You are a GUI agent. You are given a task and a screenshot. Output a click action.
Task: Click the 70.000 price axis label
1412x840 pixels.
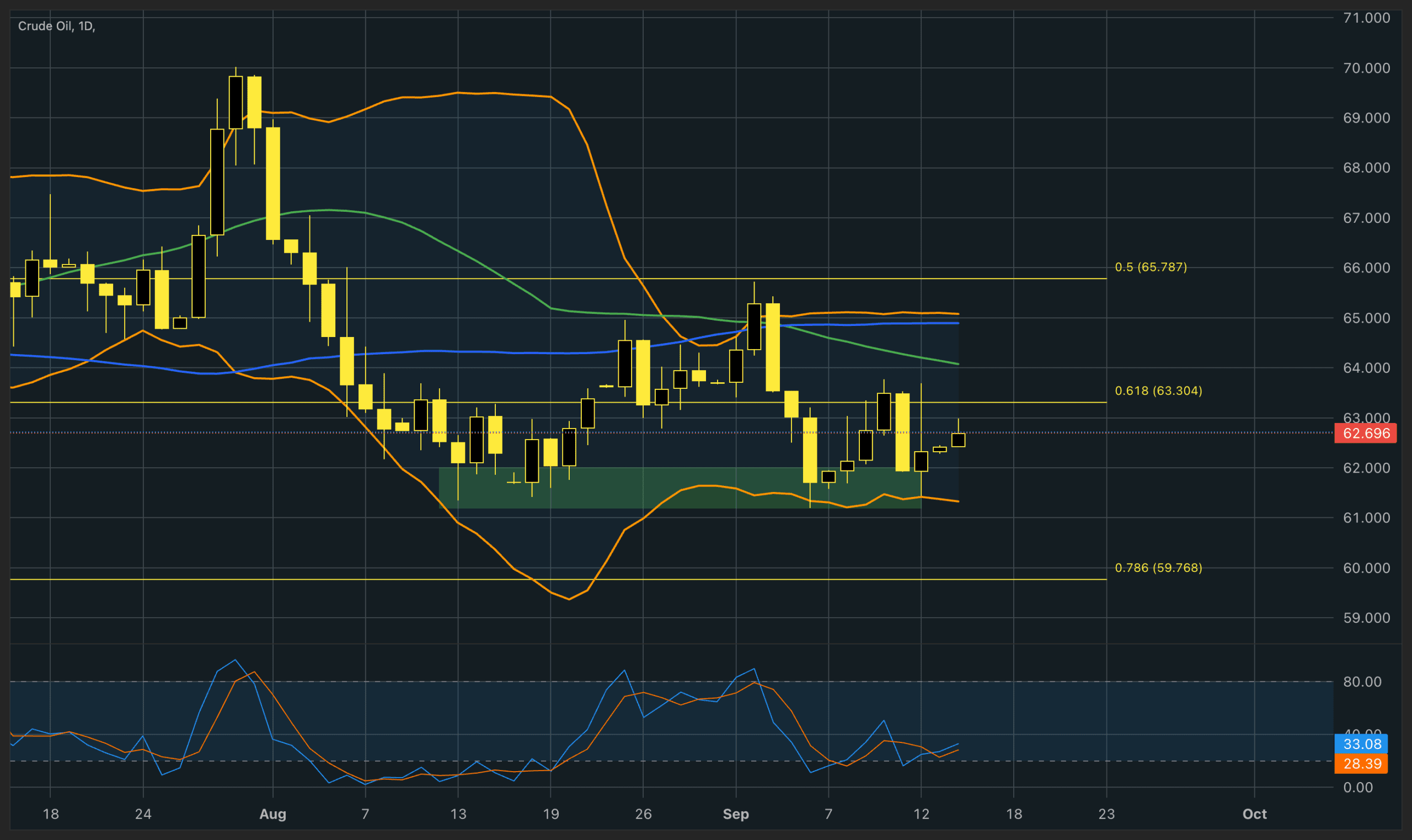pos(1366,68)
